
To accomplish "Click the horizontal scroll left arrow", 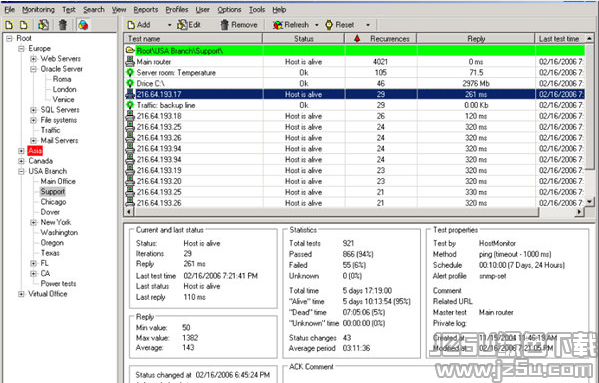I will [129, 212].
